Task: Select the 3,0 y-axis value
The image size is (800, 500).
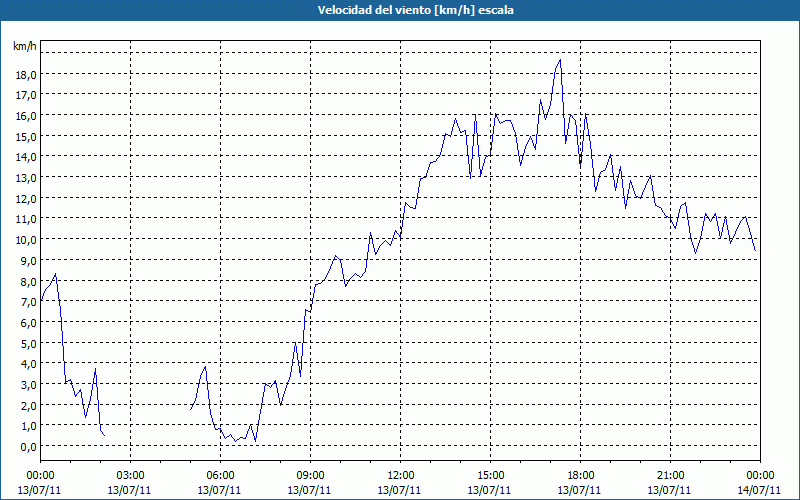Action: coord(29,385)
